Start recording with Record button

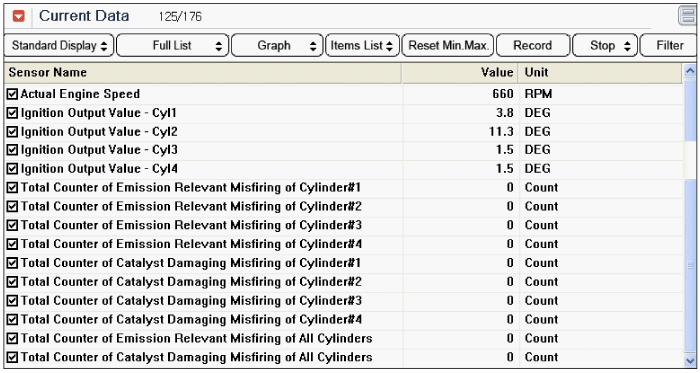point(533,46)
